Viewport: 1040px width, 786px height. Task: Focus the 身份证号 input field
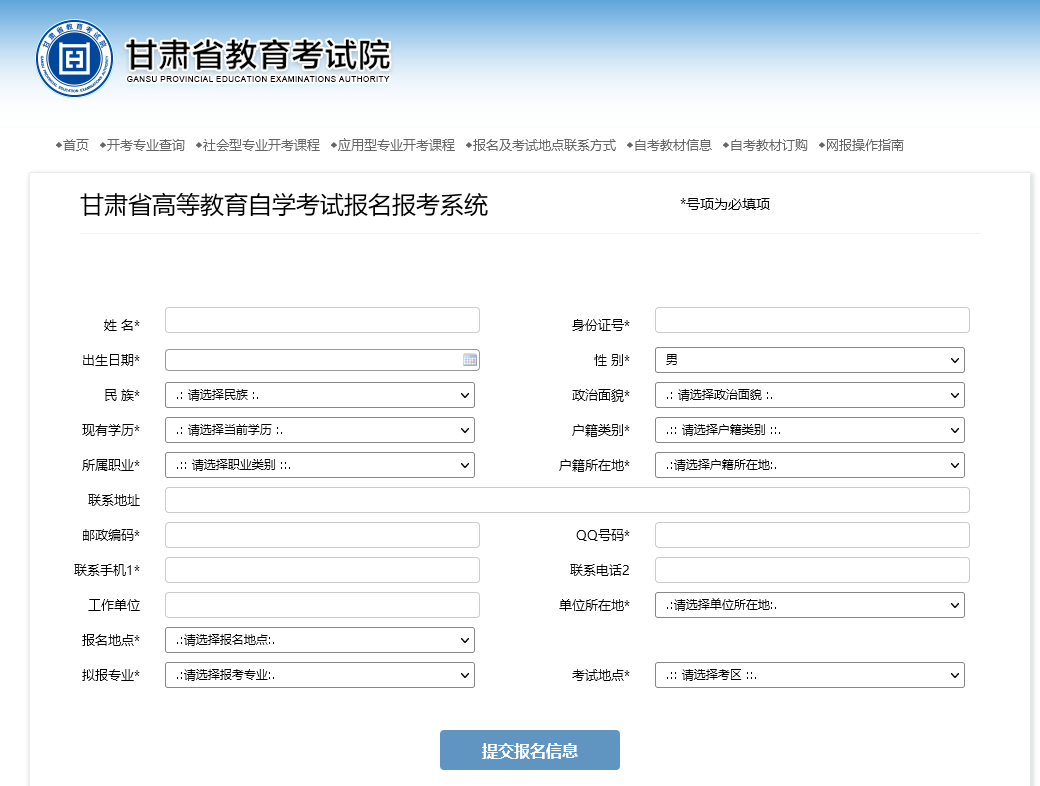[812, 320]
